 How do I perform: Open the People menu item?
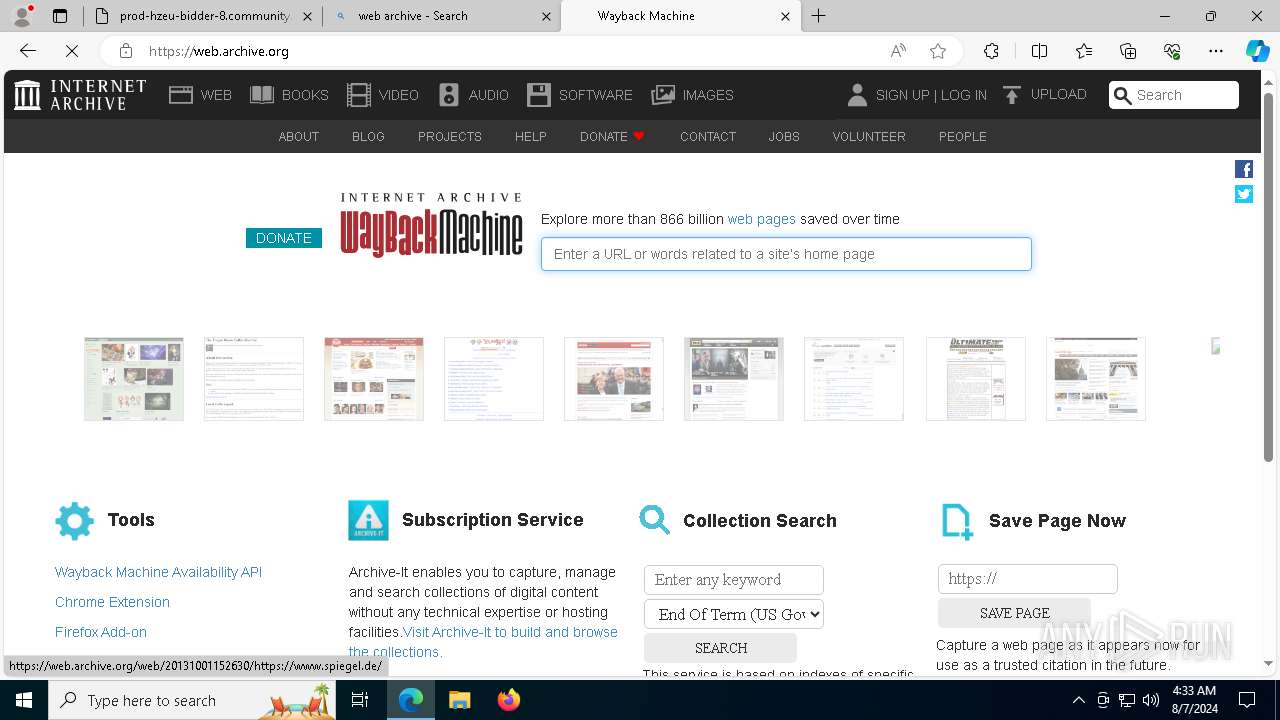pos(963,136)
